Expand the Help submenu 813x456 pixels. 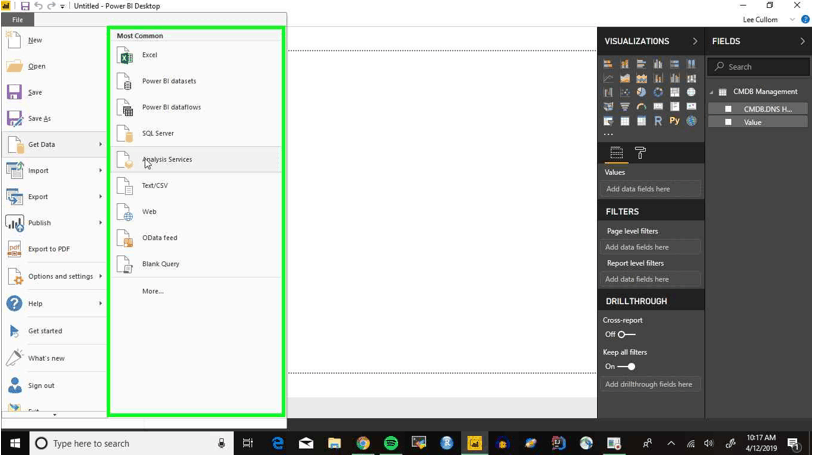click(54, 303)
